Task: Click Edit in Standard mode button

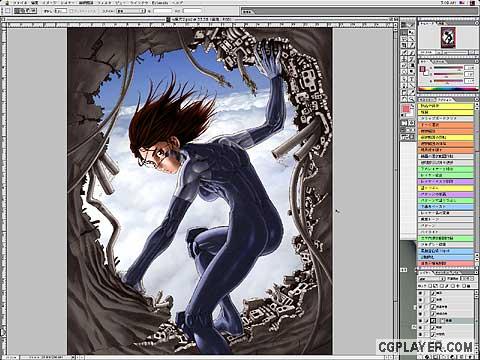Action: (x=404, y=123)
